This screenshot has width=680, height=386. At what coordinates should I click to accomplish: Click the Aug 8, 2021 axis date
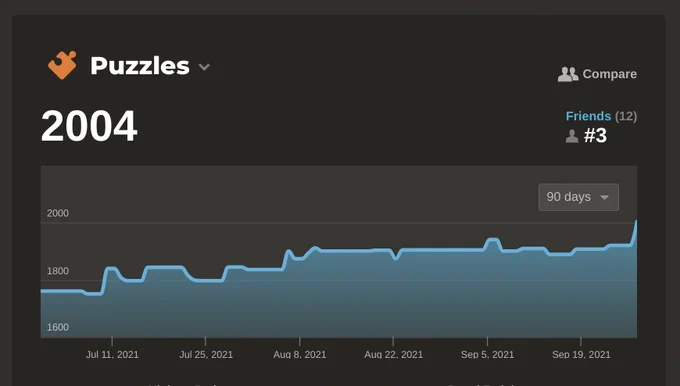tap(300, 354)
